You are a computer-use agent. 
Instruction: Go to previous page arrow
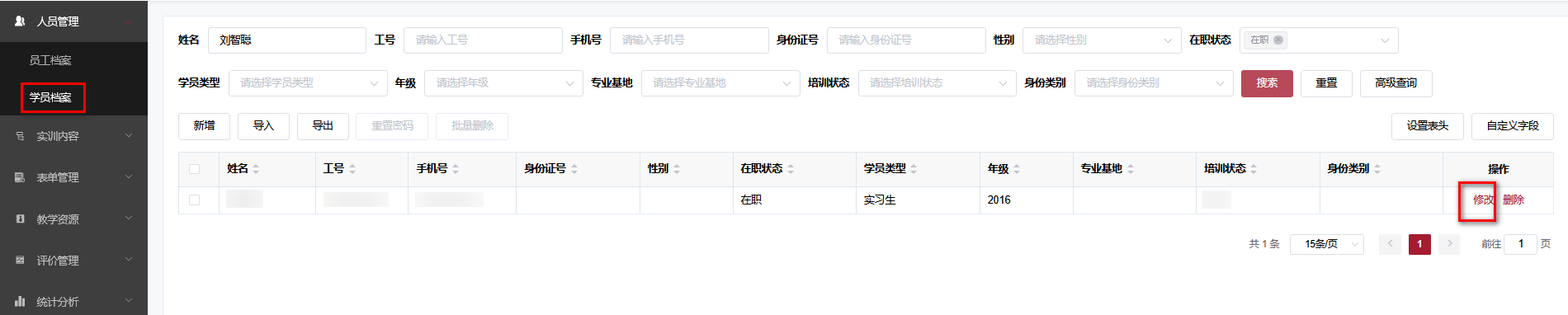tap(1390, 244)
